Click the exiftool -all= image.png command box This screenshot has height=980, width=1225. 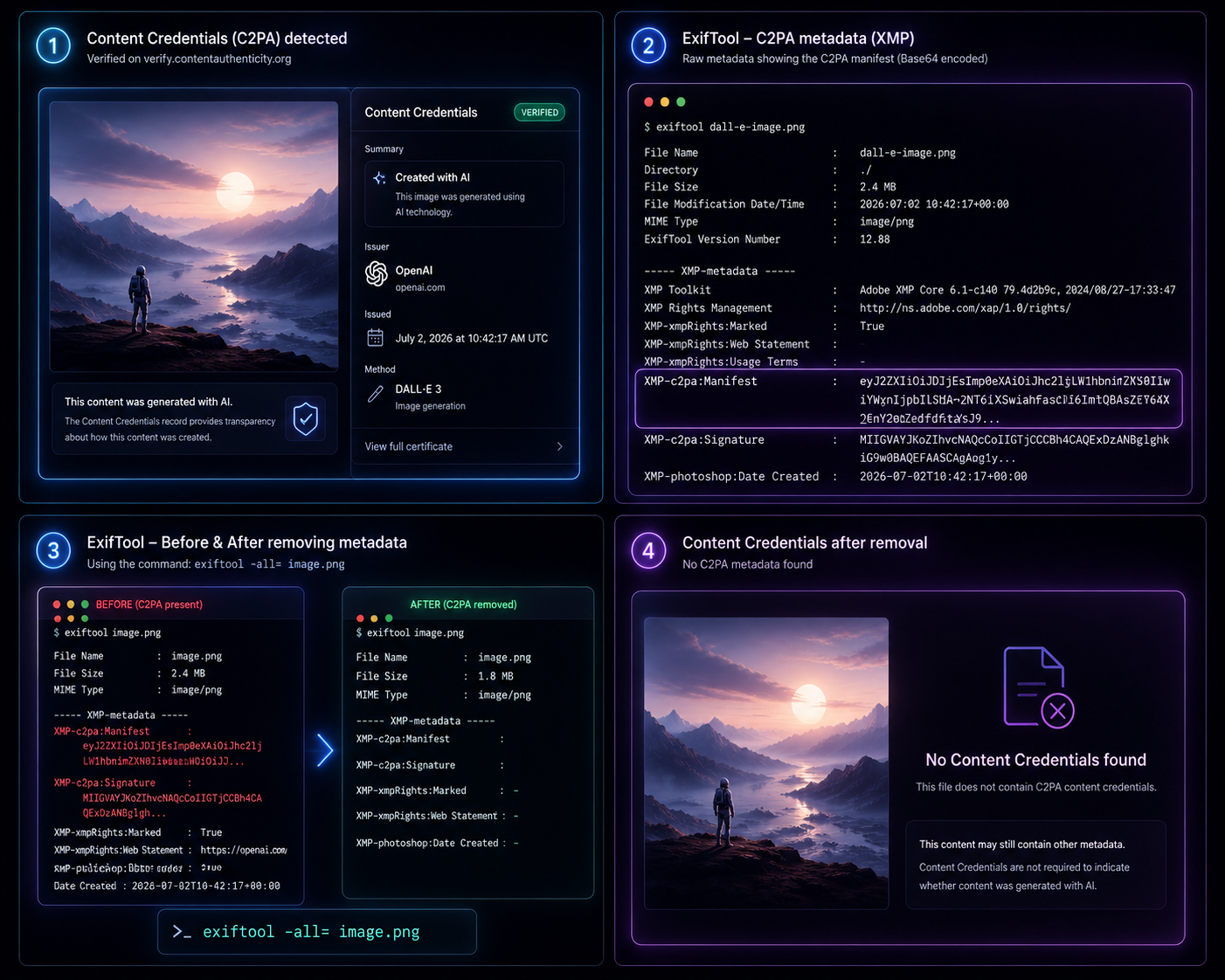[317, 932]
